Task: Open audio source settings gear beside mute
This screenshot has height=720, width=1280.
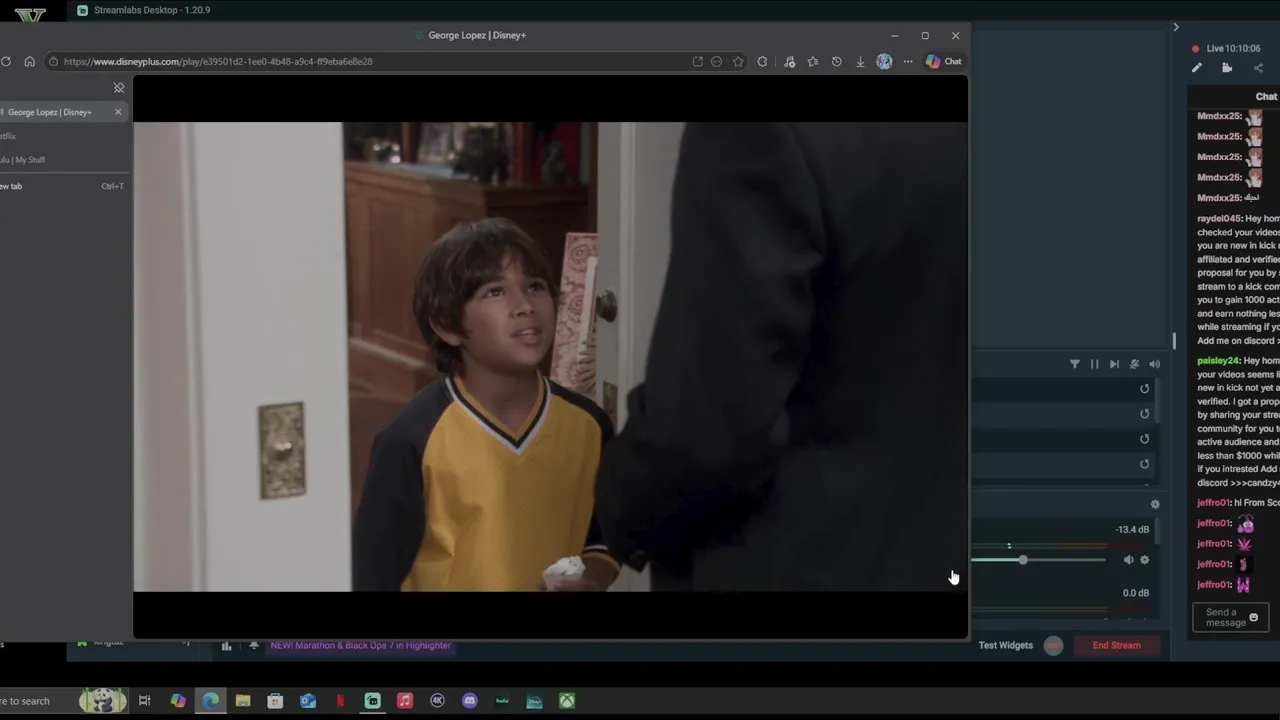Action: 1145,560
